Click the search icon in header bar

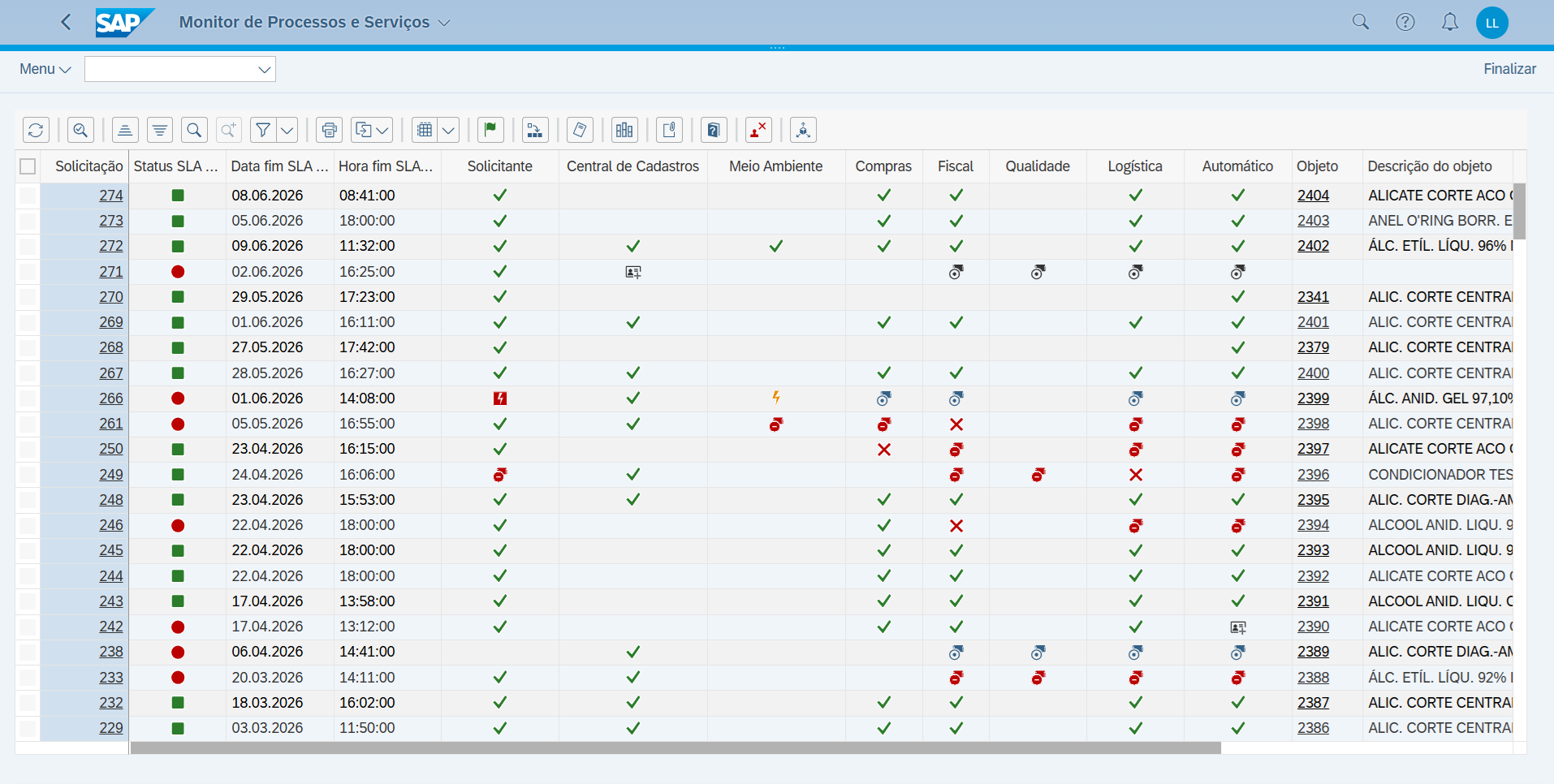(x=1361, y=22)
